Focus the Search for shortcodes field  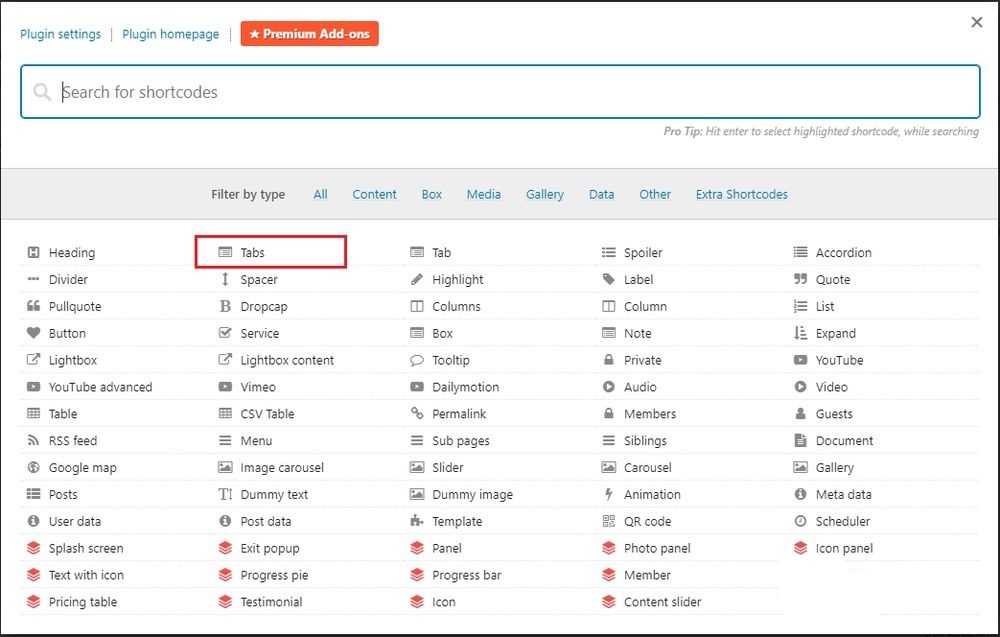500,92
